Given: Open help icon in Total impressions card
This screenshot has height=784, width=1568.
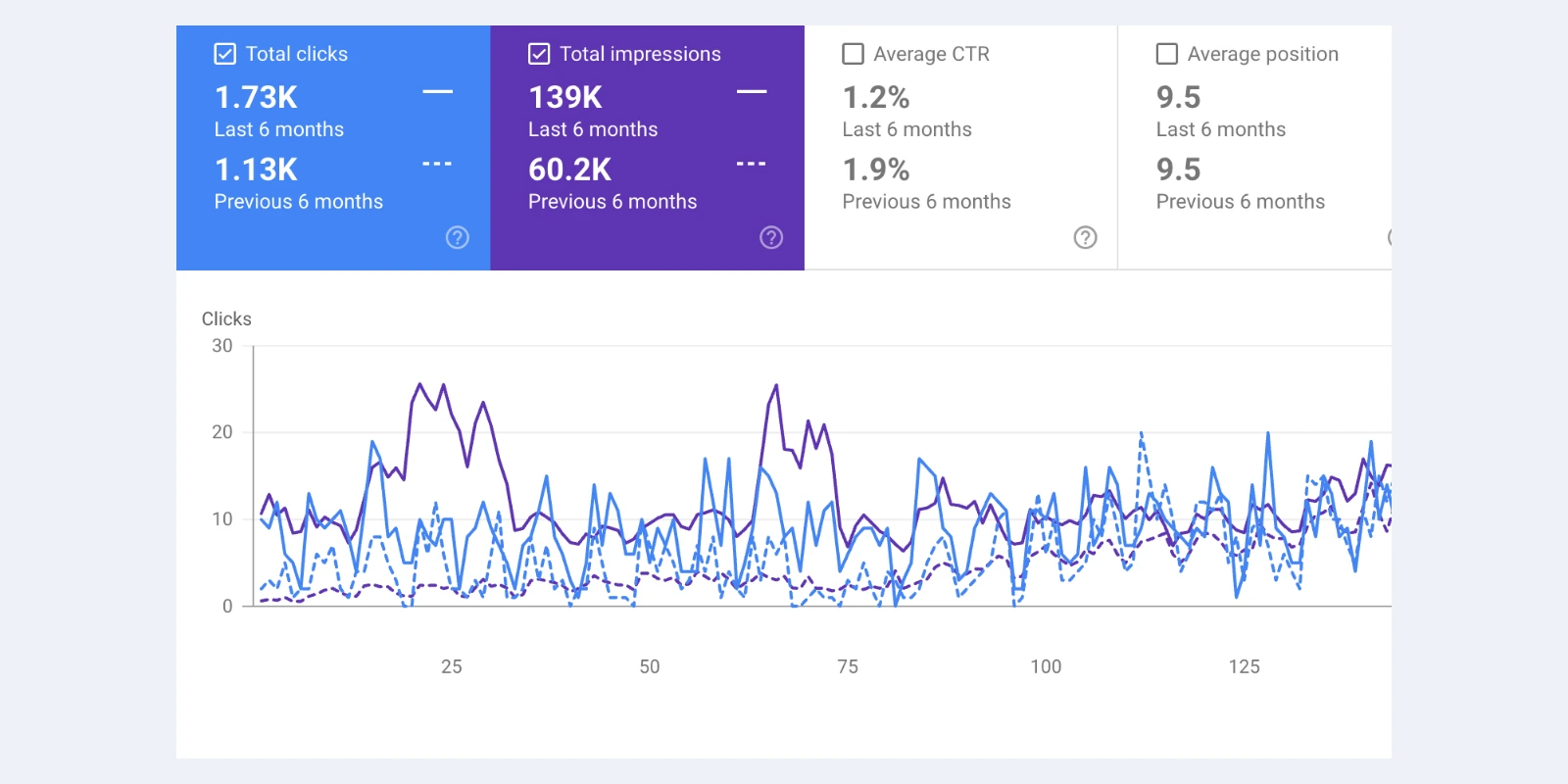Looking at the screenshot, I should pos(771,237).
